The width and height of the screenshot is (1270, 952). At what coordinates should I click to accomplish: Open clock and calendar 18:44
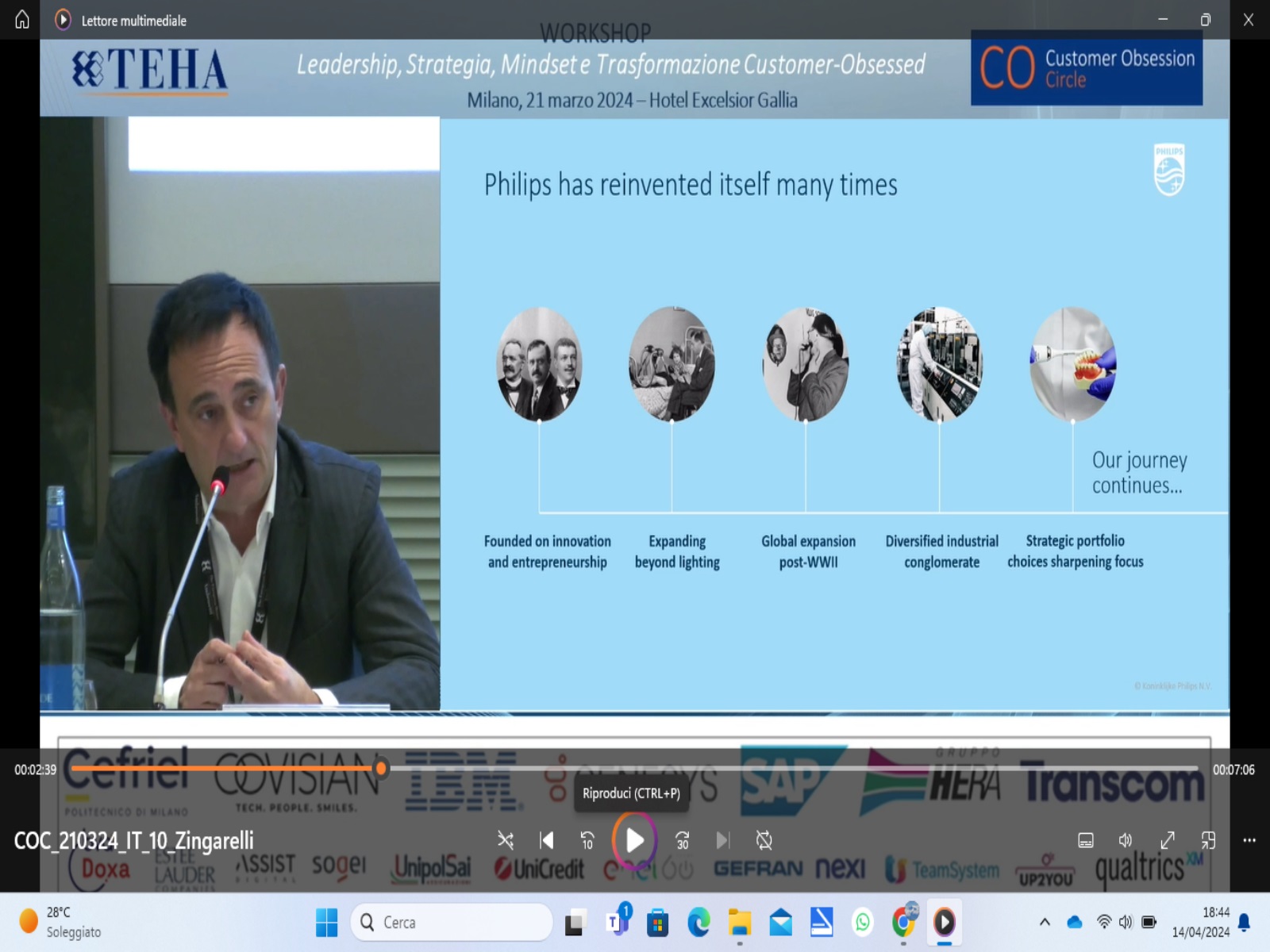click(x=1200, y=922)
